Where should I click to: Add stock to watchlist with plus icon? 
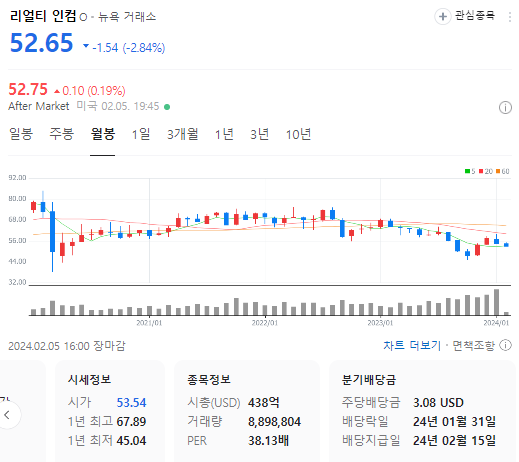(443, 16)
